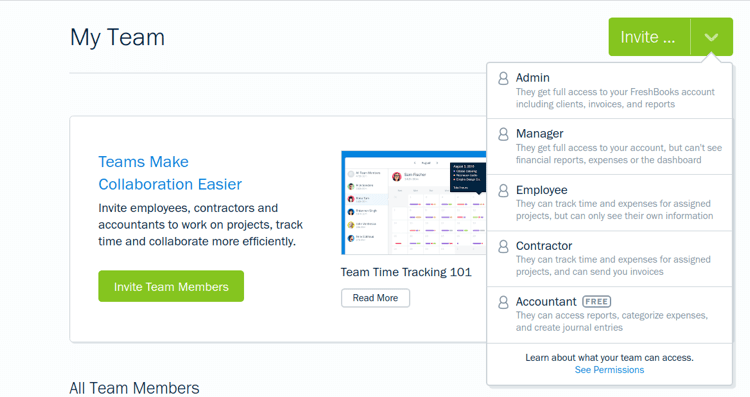Click the Teams Make Collaboration Easier heading
The width and height of the screenshot is (750, 397).
(170, 173)
